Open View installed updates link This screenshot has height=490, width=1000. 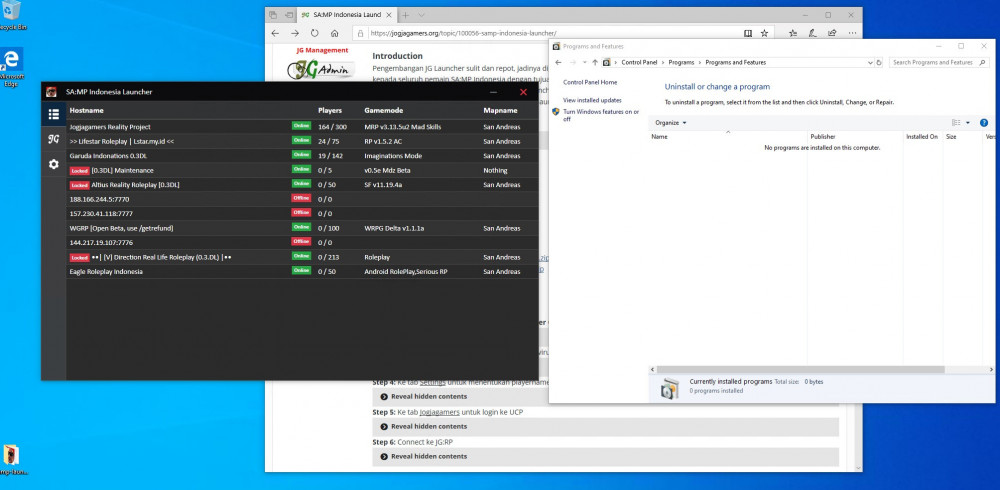coord(592,100)
